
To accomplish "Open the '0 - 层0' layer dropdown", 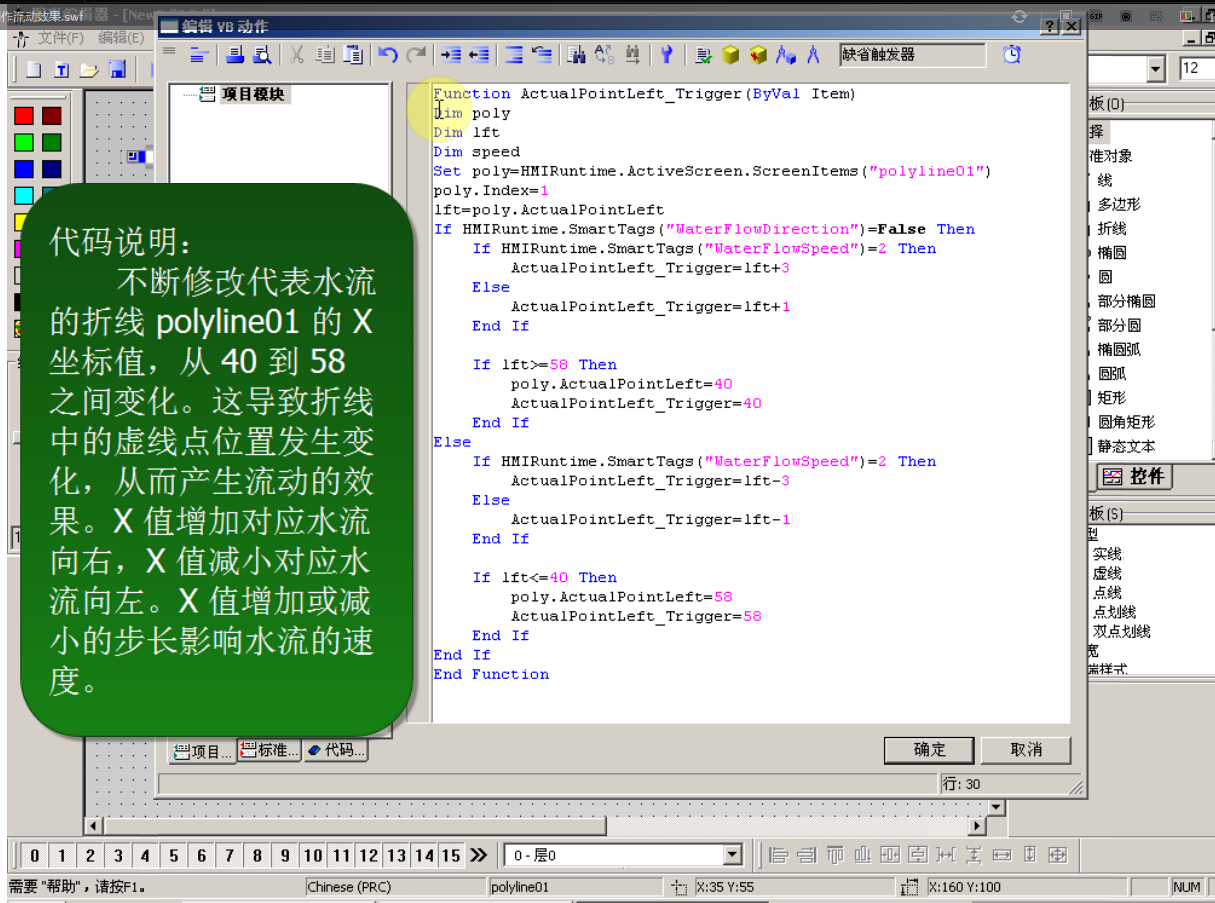I will pyautogui.click(x=732, y=855).
